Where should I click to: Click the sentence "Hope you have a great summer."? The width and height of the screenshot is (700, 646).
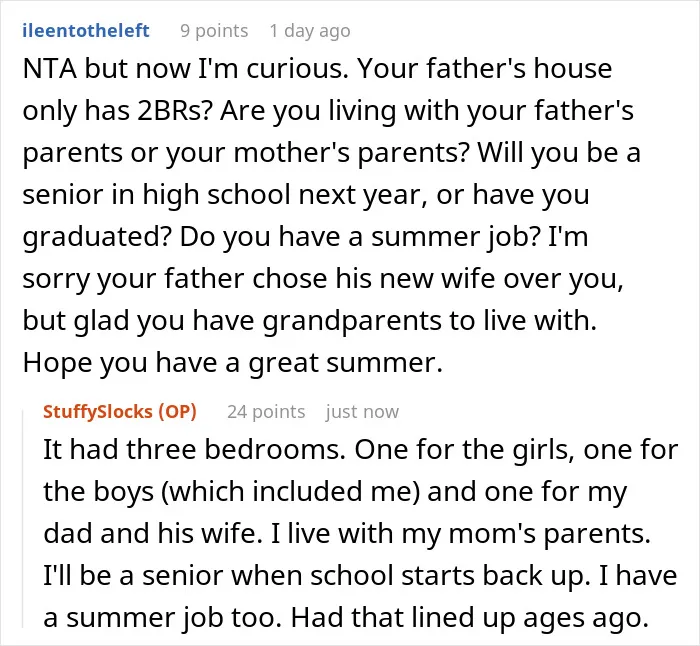233,363
